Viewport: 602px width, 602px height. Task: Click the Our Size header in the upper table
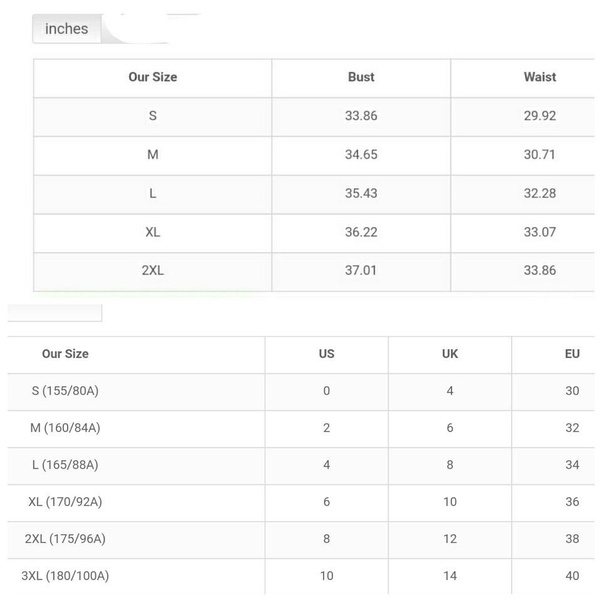(152, 77)
